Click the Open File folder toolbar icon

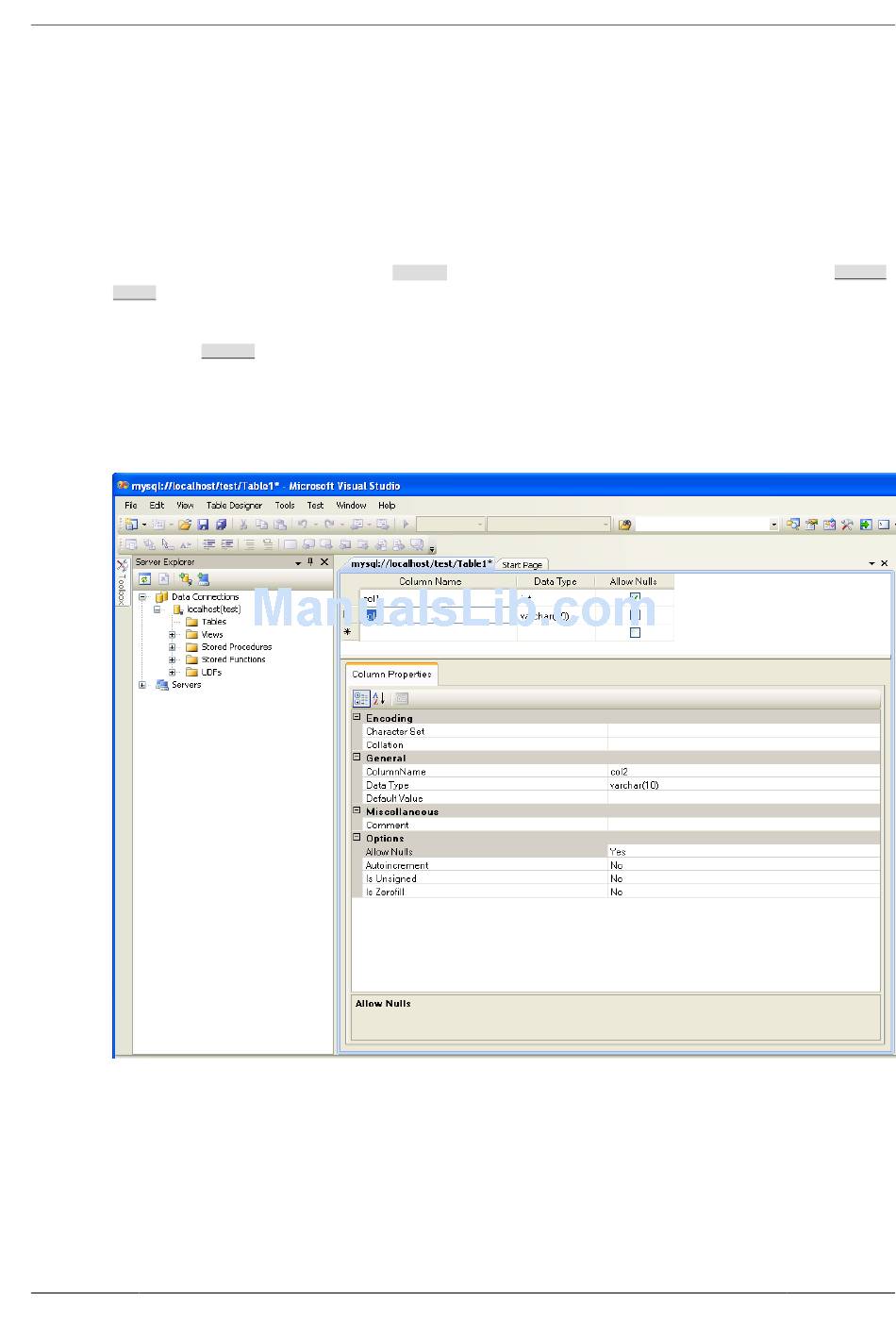pos(185,525)
